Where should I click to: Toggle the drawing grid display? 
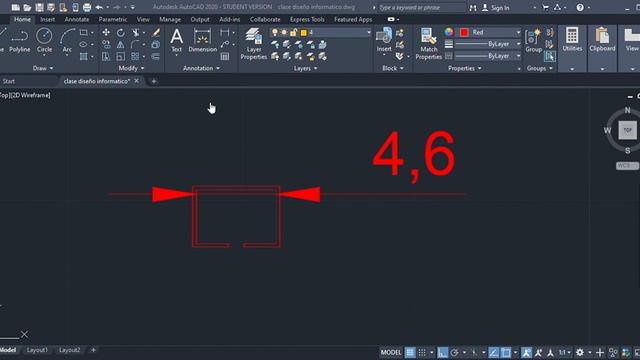tap(410, 352)
